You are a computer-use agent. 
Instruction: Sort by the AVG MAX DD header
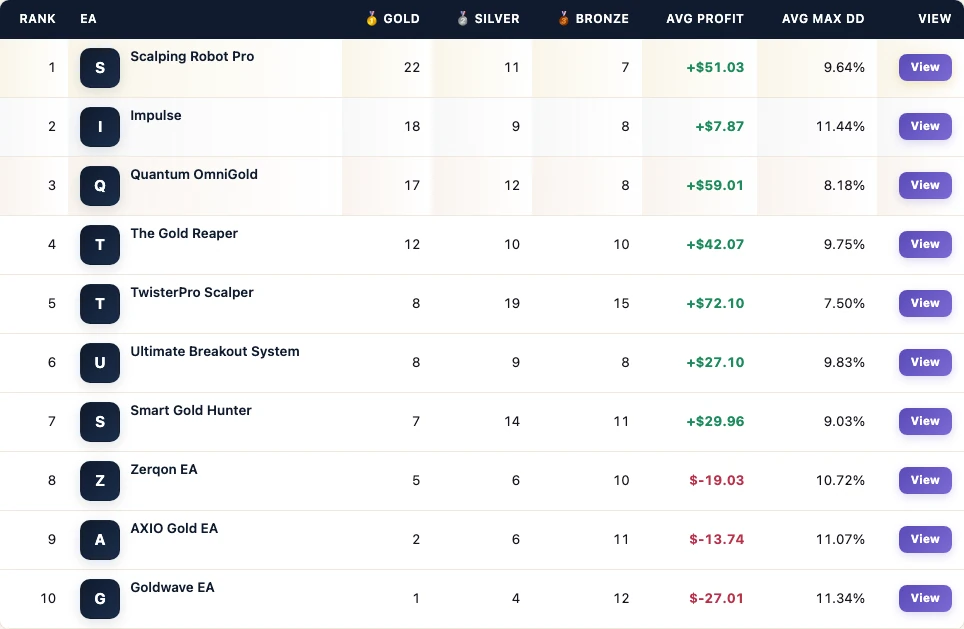point(823,19)
